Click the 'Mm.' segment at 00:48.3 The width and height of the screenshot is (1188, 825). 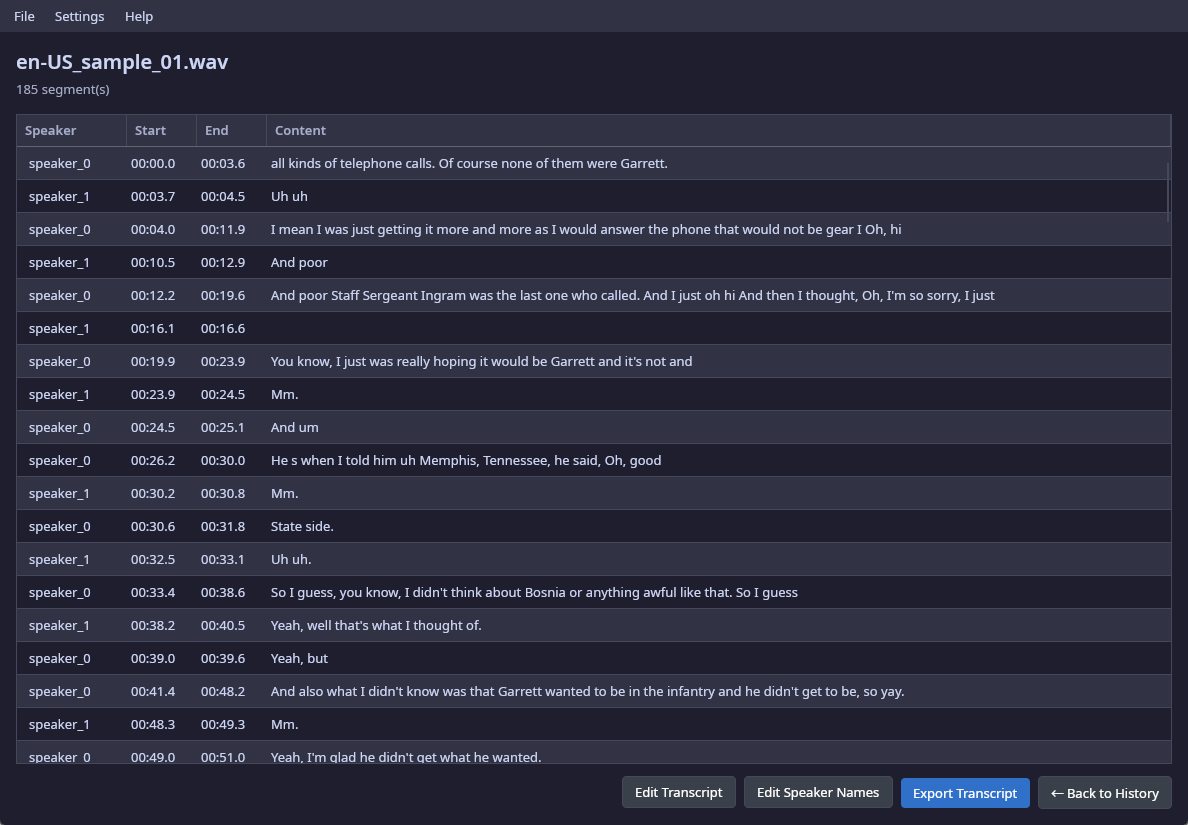(x=284, y=724)
